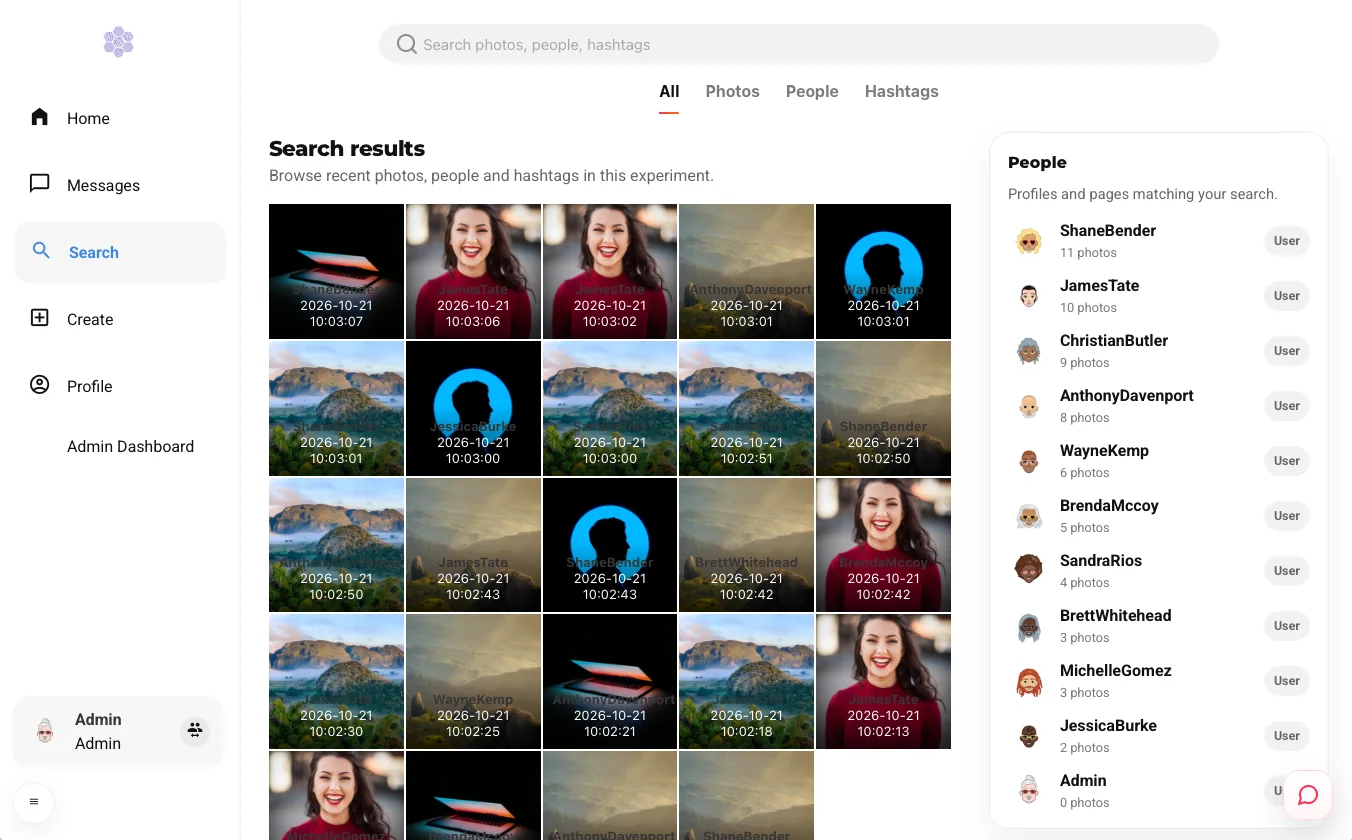Click AnthonyDavenport's avatar in People list
The image size is (1352, 840).
[x=1029, y=406]
